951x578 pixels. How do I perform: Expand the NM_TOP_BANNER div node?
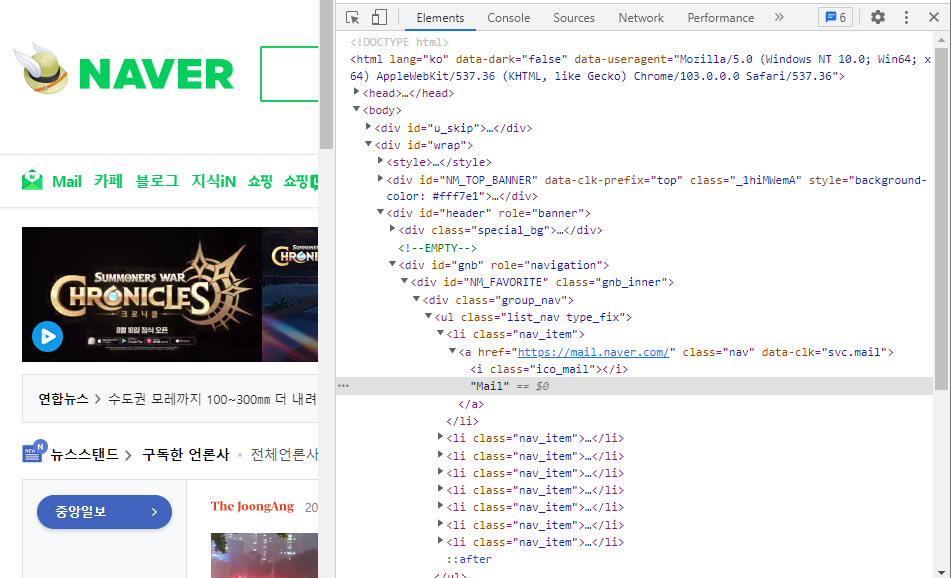[x=381, y=178]
